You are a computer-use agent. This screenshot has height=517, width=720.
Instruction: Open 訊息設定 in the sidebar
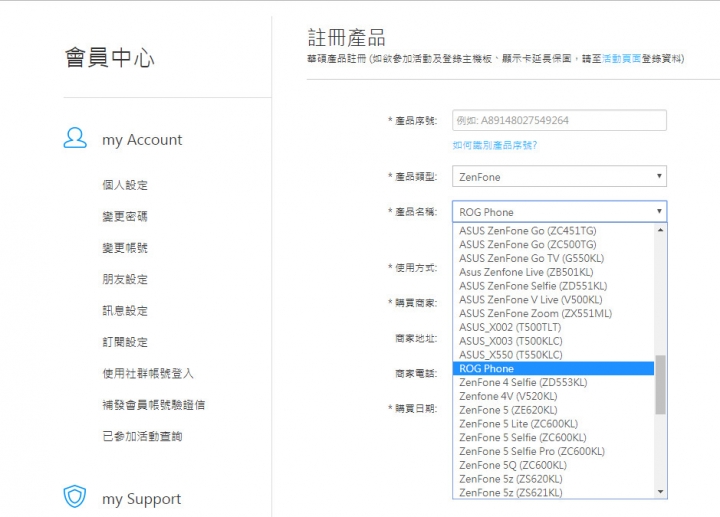tap(125, 310)
